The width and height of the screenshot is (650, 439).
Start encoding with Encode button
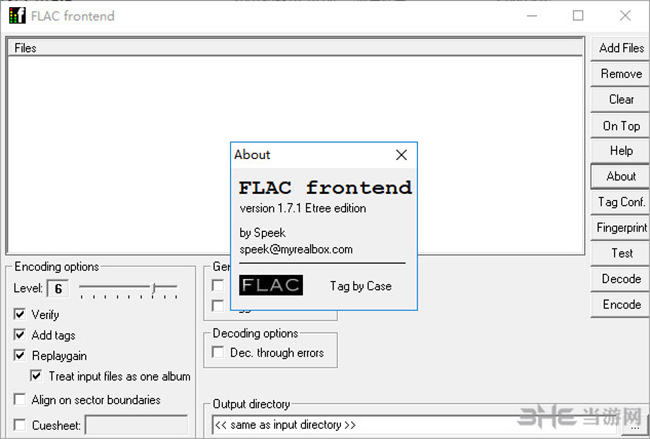tap(621, 304)
